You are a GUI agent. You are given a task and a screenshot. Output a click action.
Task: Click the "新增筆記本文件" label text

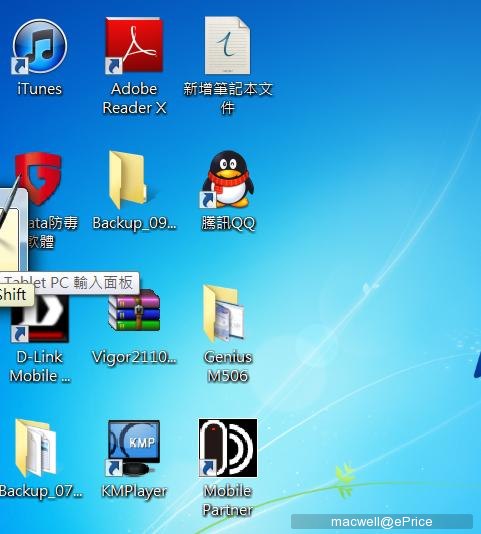[x=228, y=98]
